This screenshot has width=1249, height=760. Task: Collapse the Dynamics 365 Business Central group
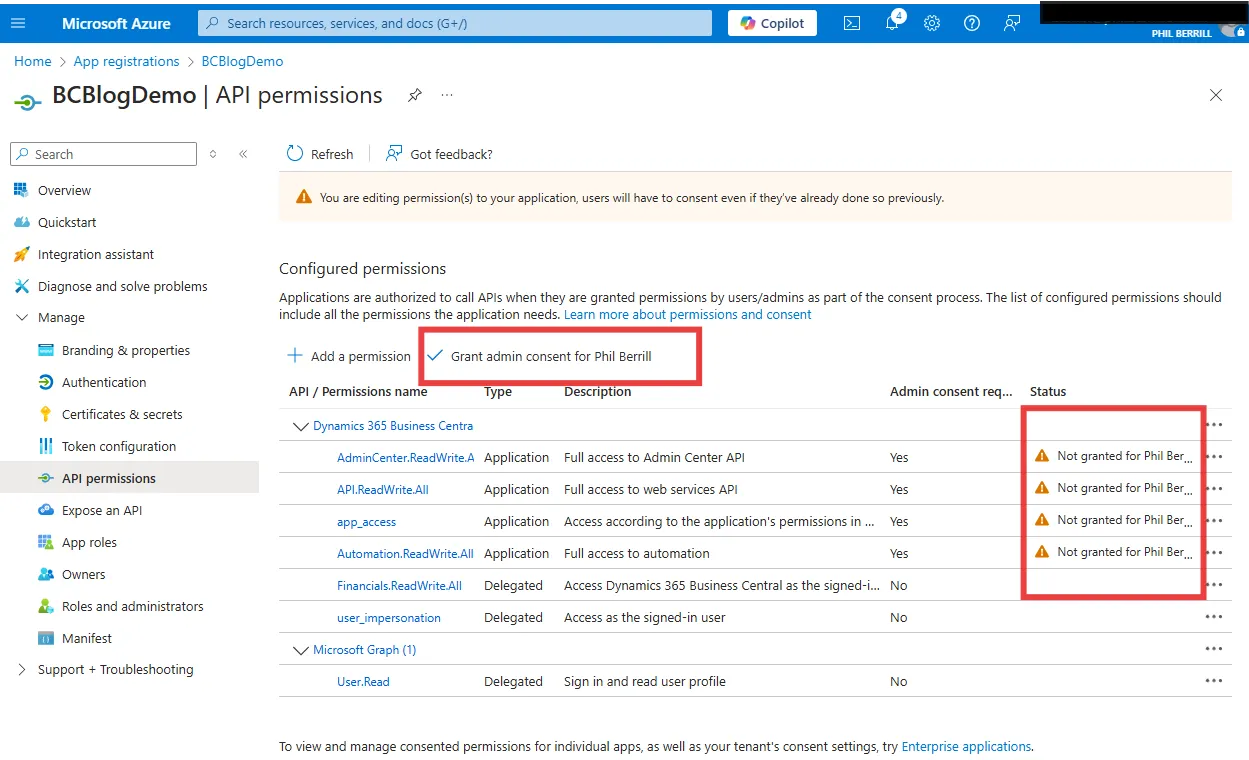click(x=300, y=426)
